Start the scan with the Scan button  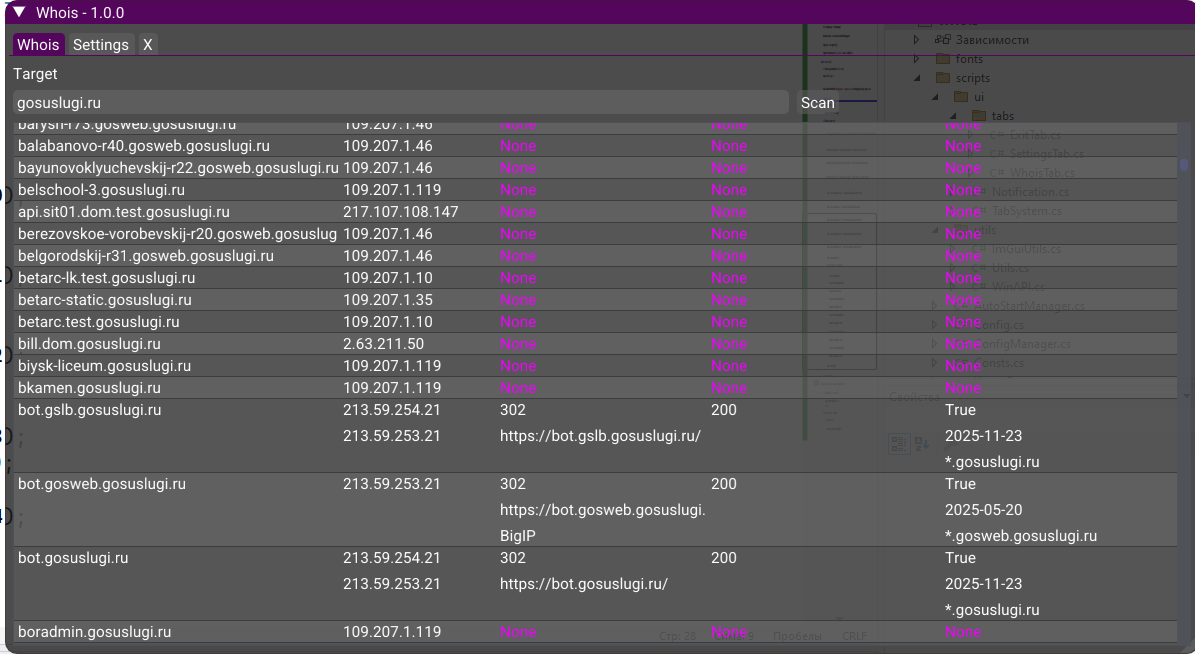coord(818,102)
